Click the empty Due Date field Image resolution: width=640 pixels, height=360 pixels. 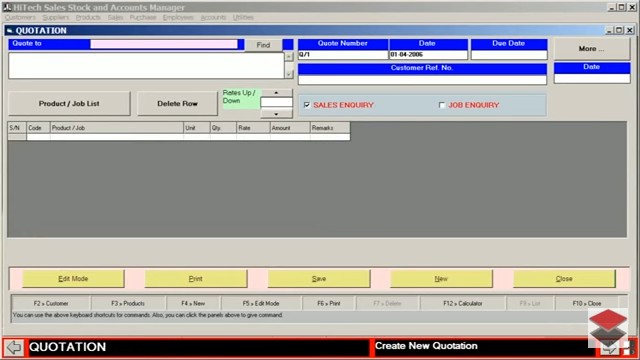click(x=509, y=55)
